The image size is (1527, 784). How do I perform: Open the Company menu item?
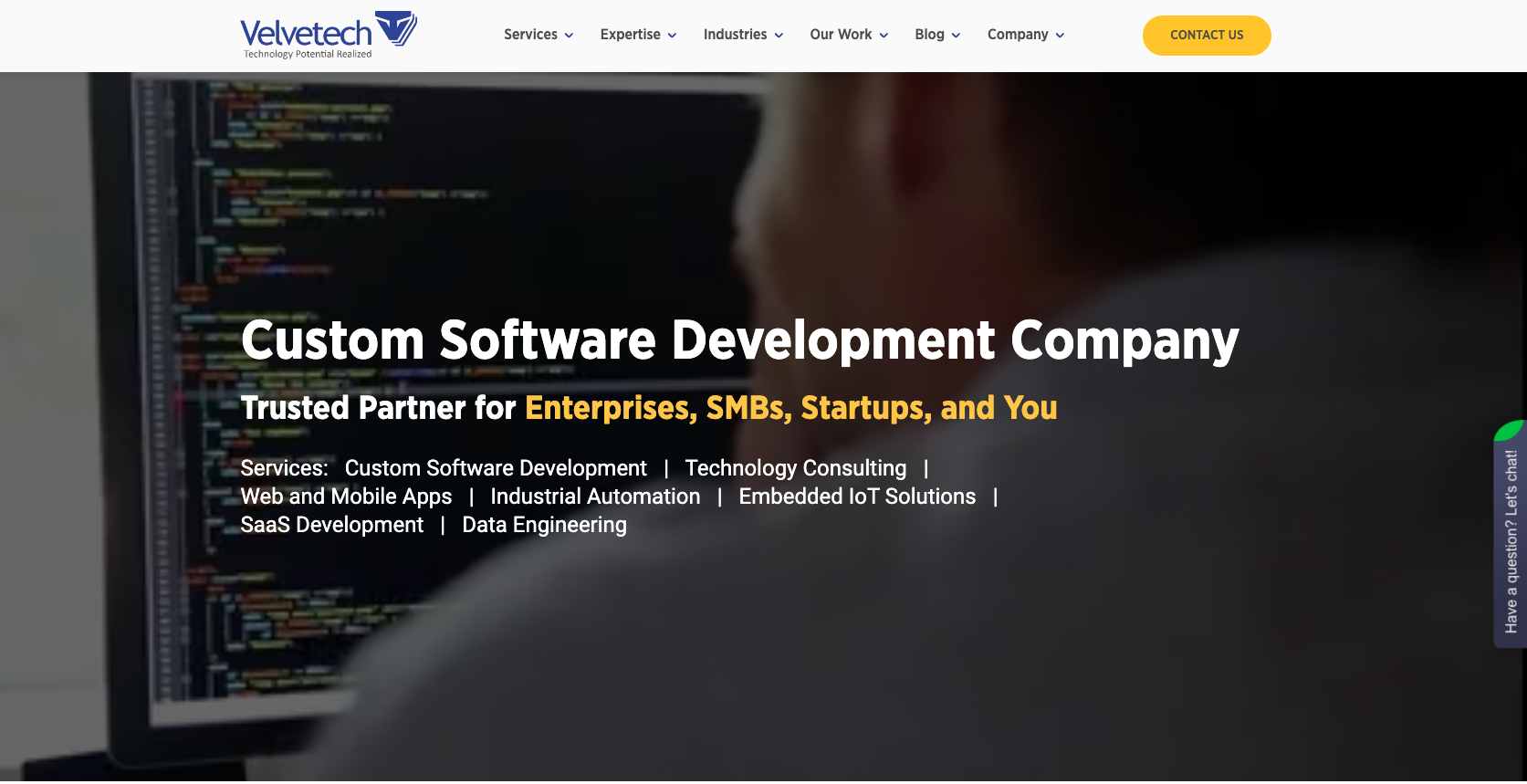click(1018, 35)
